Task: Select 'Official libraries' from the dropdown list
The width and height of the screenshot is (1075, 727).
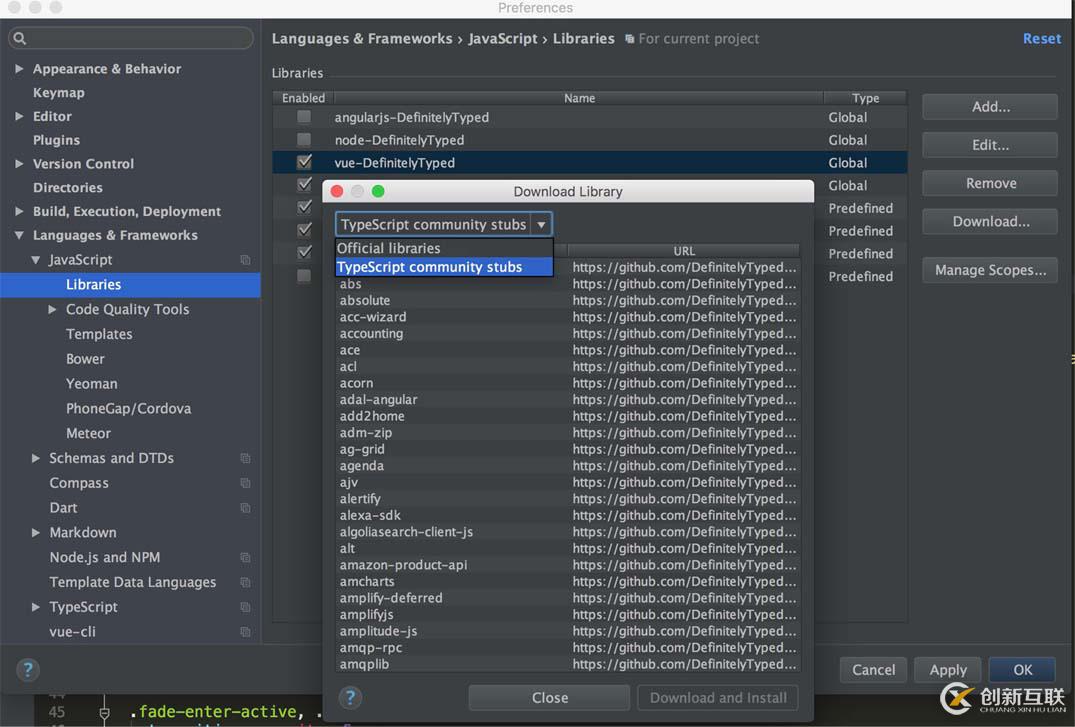Action: 388,247
